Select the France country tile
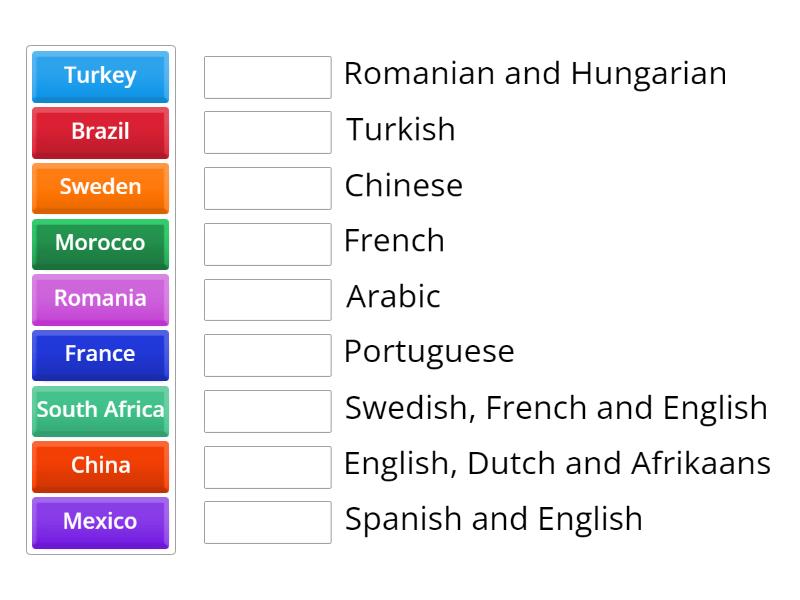The width and height of the screenshot is (800, 600). point(100,355)
